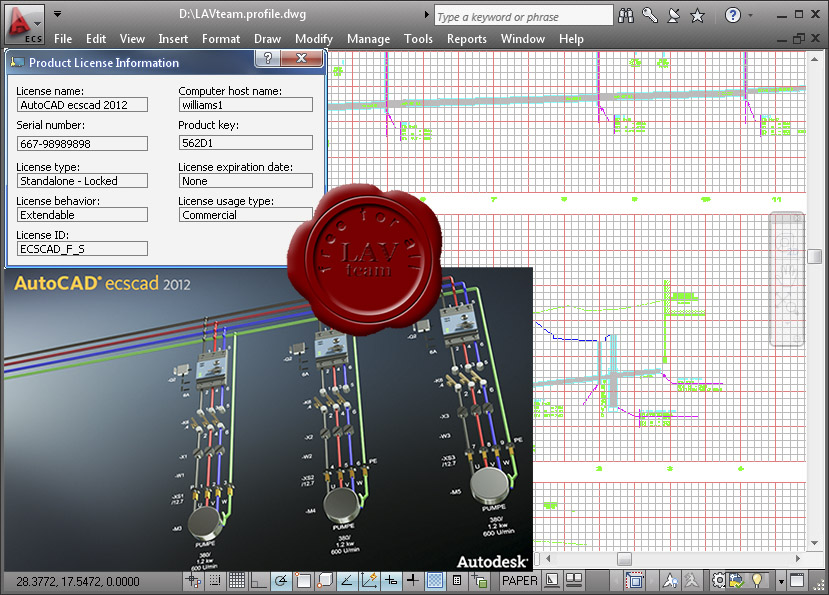829x595 pixels.
Task: Toggle Lineweight display icon
Action: (412, 581)
